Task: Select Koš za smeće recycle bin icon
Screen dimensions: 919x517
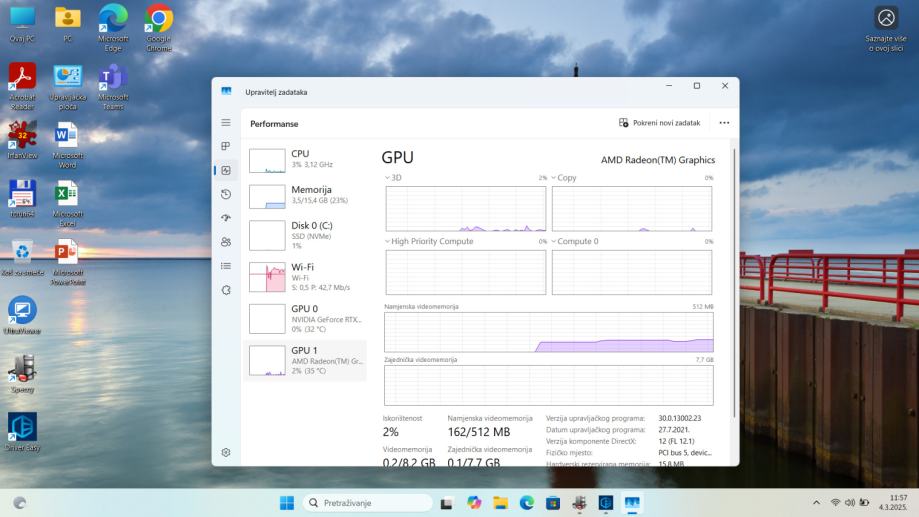Action: coord(22,257)
